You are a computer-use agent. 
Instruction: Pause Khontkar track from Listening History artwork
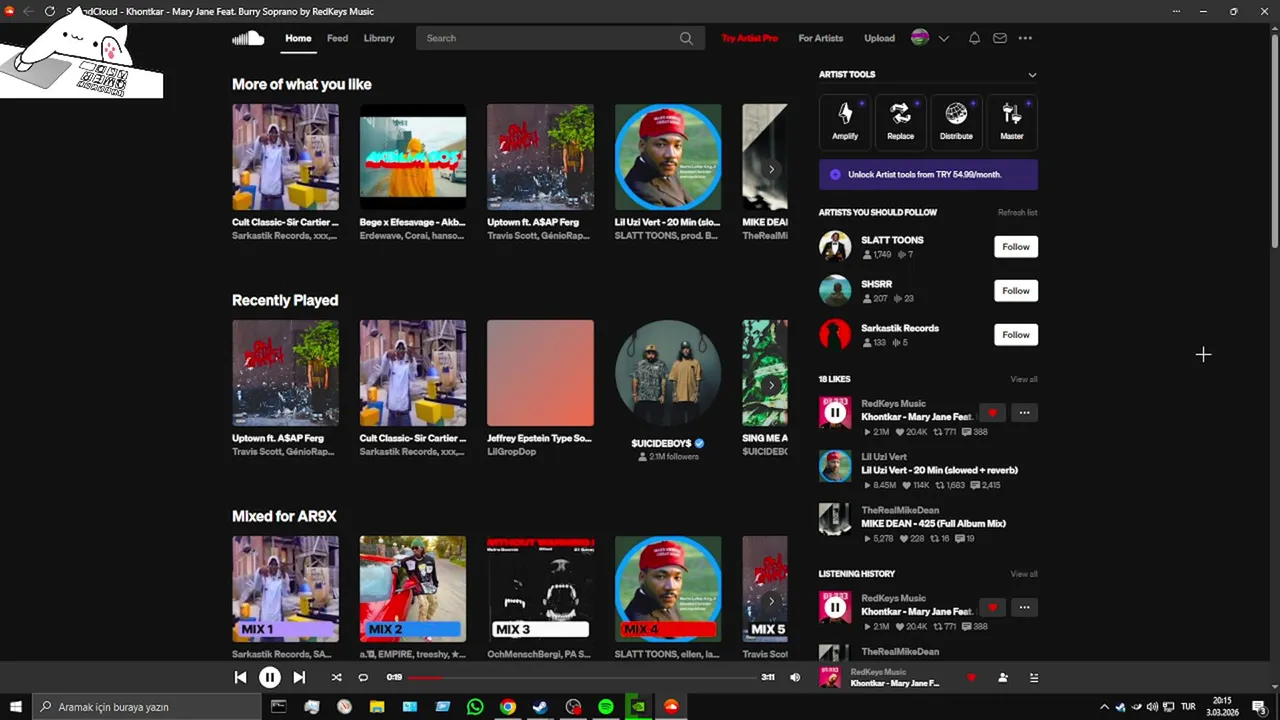[835, 607]
